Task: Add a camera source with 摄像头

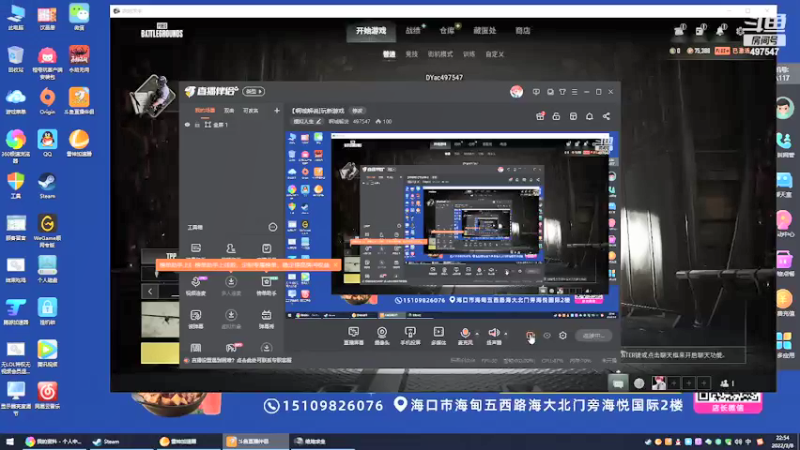Action: click(x=382, y=336)
